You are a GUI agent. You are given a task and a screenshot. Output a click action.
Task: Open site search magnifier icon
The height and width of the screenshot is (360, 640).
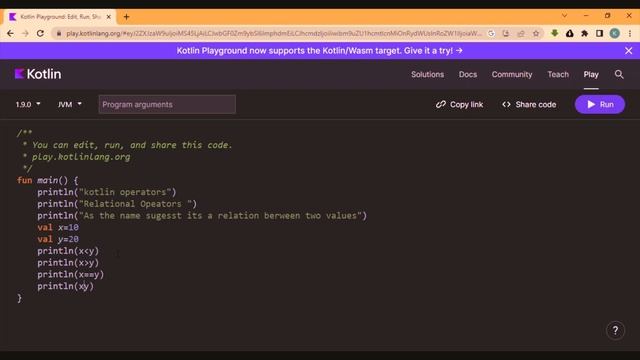click(619, 74)
